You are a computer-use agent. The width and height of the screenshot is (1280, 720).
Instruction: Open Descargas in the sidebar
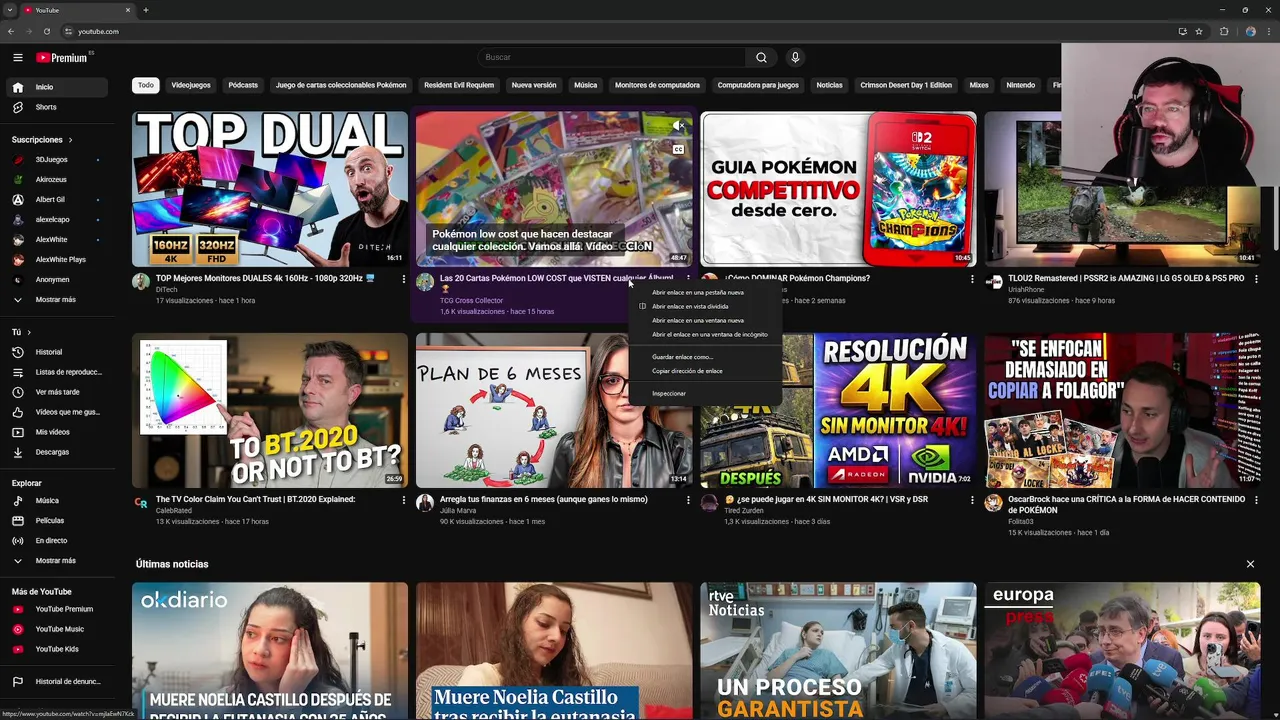click(54, 452)
